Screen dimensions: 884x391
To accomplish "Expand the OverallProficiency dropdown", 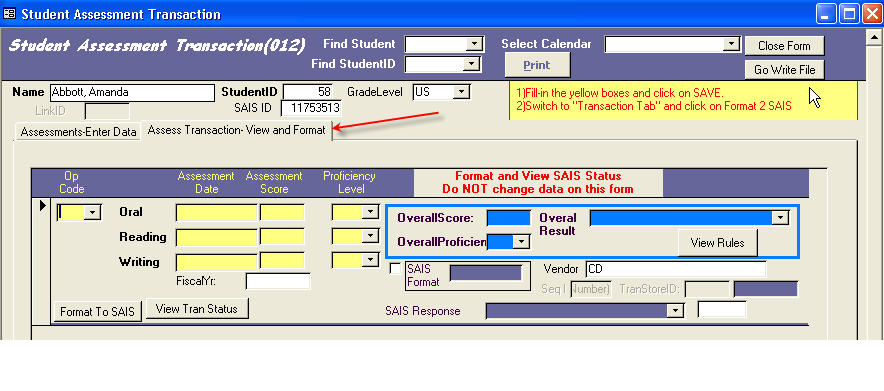I will tap(521, 242).
